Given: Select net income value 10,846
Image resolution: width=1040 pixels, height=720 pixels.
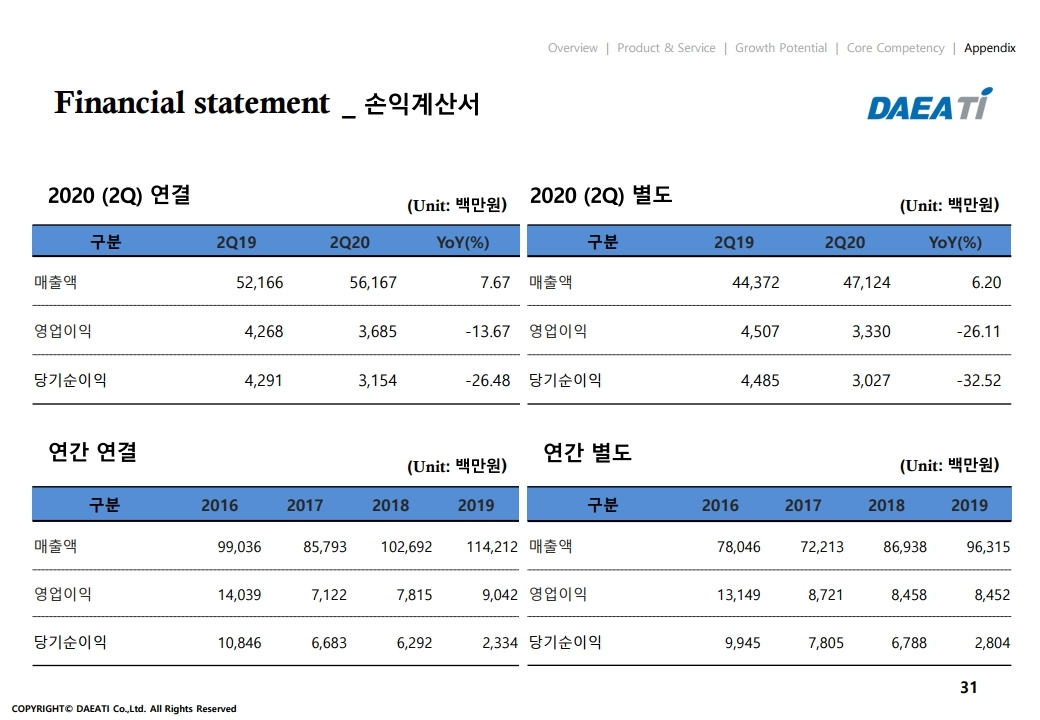Looking at the screenshot, I should (x=239, y=643).
